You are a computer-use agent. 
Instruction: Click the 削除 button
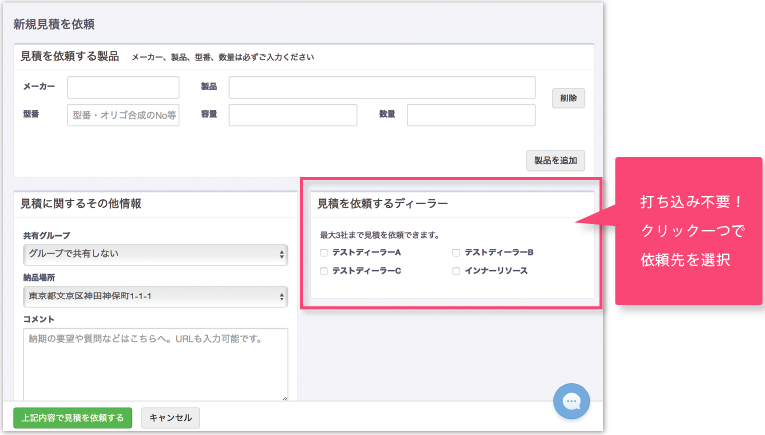coord(568,98)
